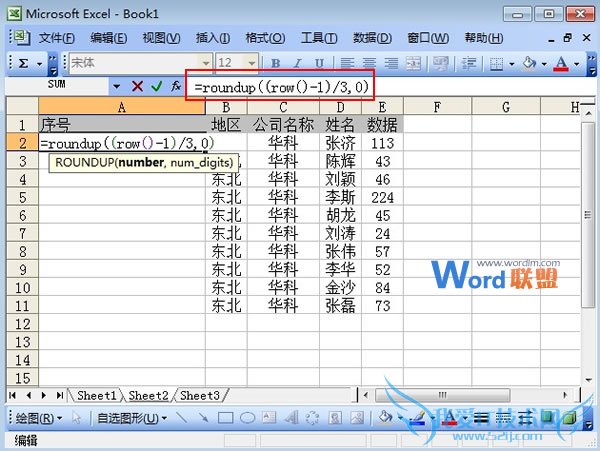The image size is (600, 451).
Task: Click Merge and Center icon
Action: point(413,63)
